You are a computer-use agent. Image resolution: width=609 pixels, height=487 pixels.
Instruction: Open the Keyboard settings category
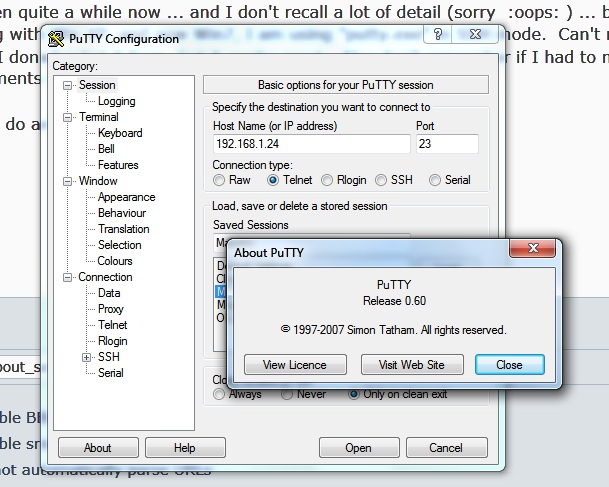(x=120, y=133)
